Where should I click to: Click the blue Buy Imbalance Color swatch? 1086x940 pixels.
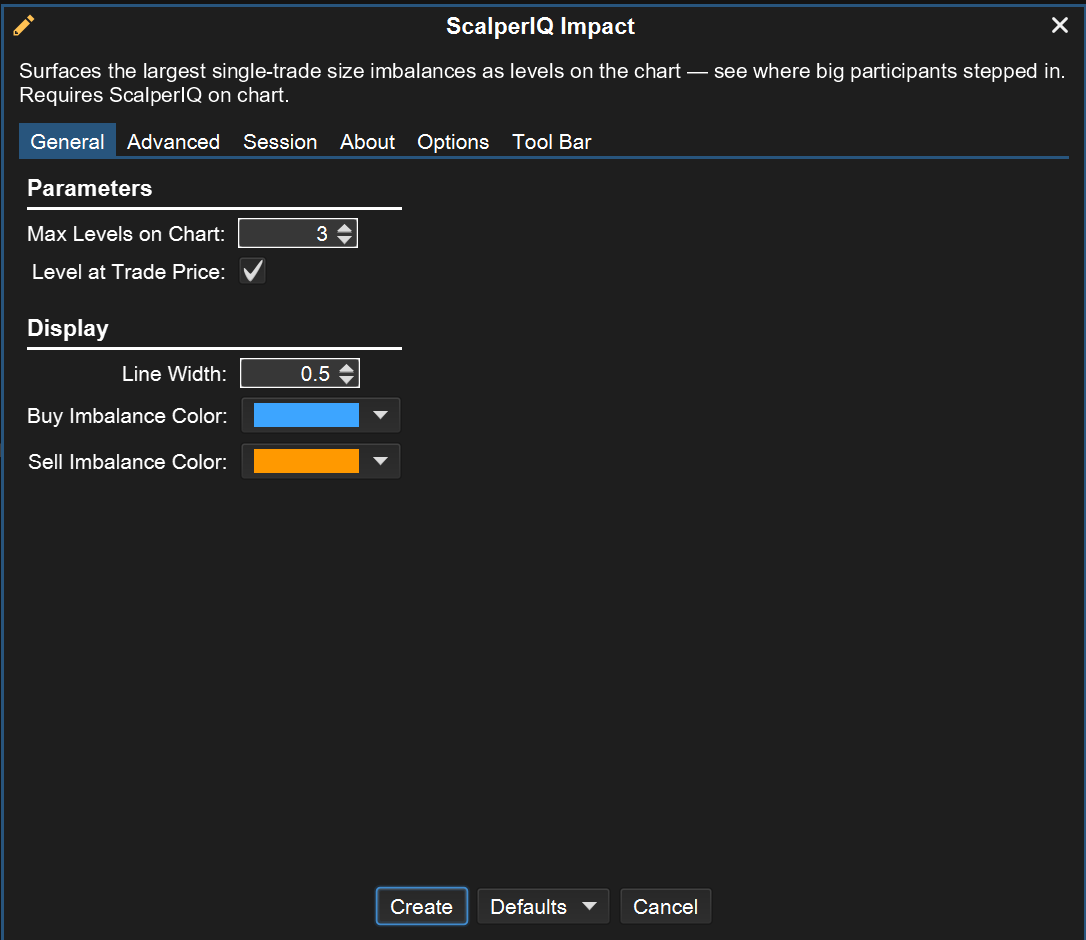[306, 415]
